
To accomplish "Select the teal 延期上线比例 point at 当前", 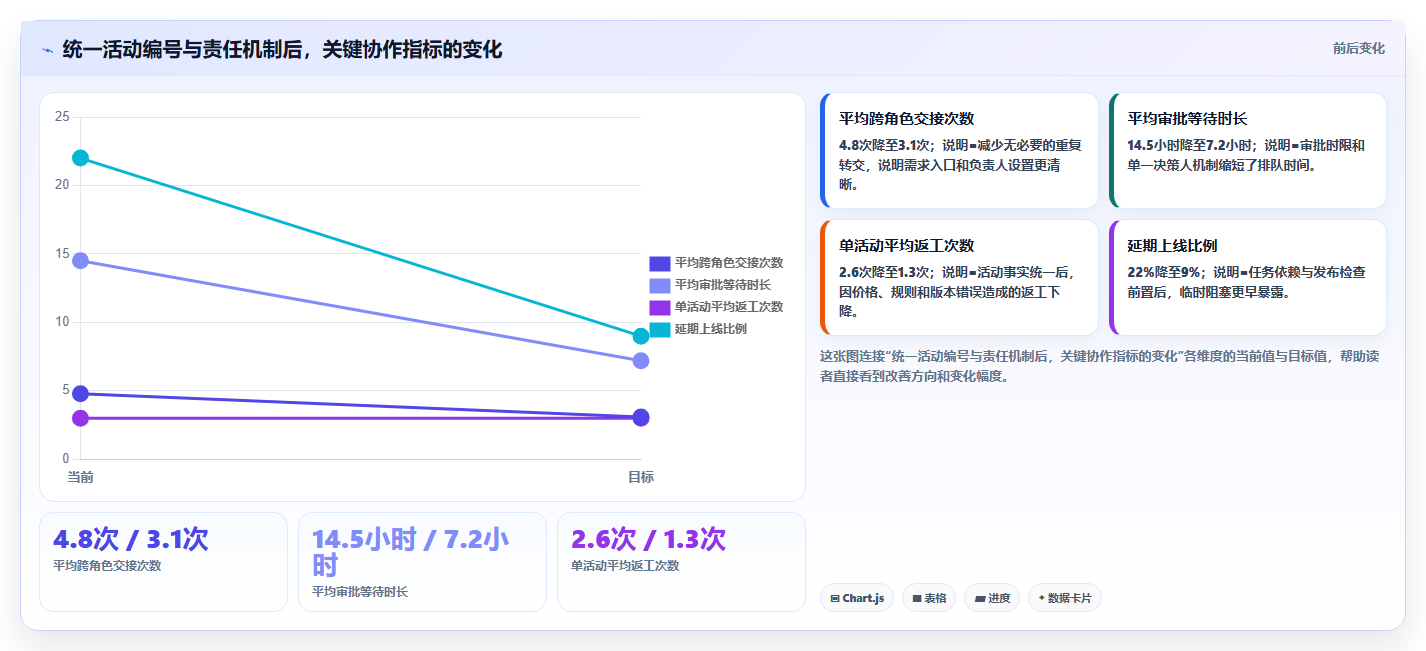I will [x=81, y=158].
